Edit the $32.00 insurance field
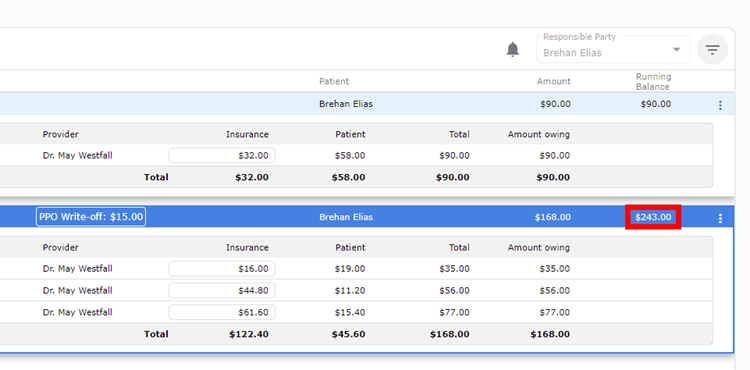 click(x=222, y=155)
